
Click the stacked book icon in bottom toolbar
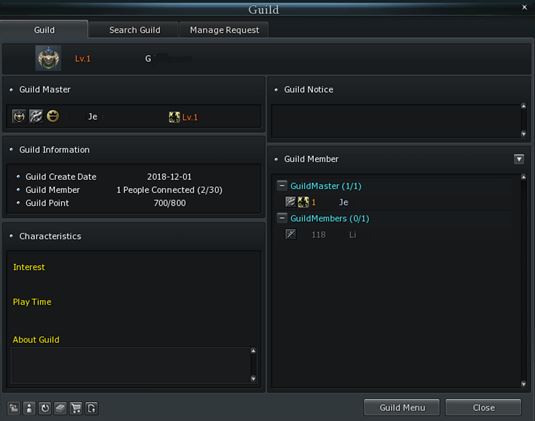coord(60,408)
